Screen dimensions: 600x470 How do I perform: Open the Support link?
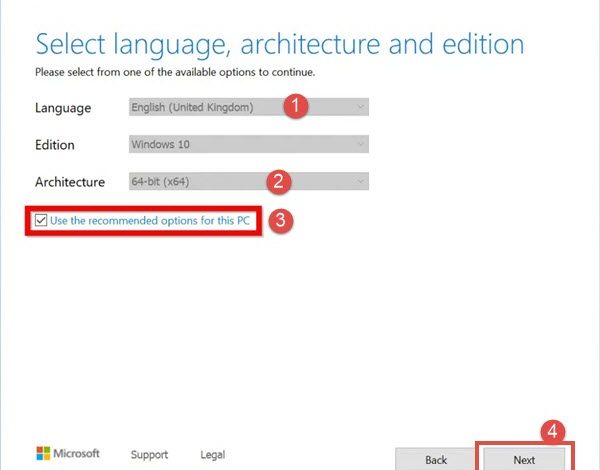point(149,455)
